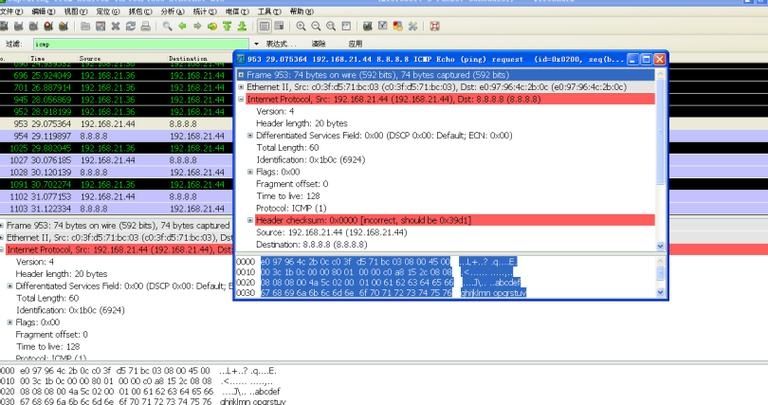Click the reload capture file icon
The image size is (768, 405).
[x=131, y=25]
